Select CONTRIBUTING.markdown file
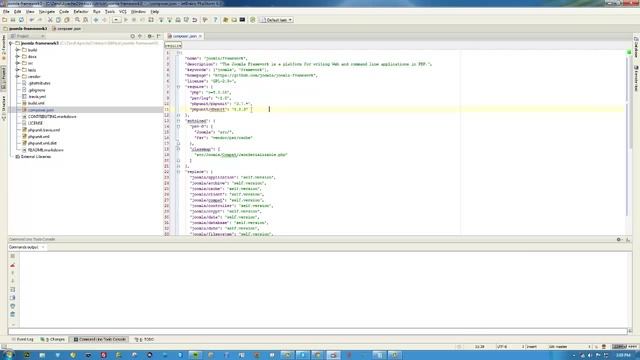This screenshot has width=640, height=360. coord(52,117)
